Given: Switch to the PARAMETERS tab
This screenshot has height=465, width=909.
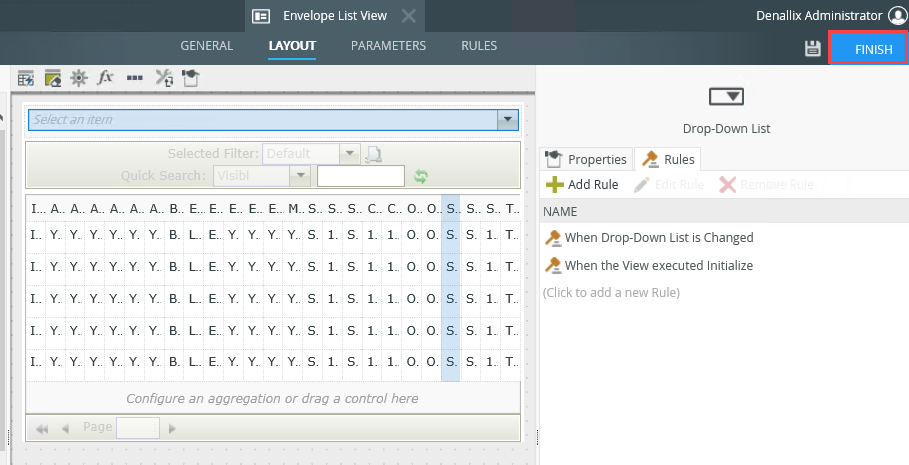Looking at the screenshot, I should (388, 46).
